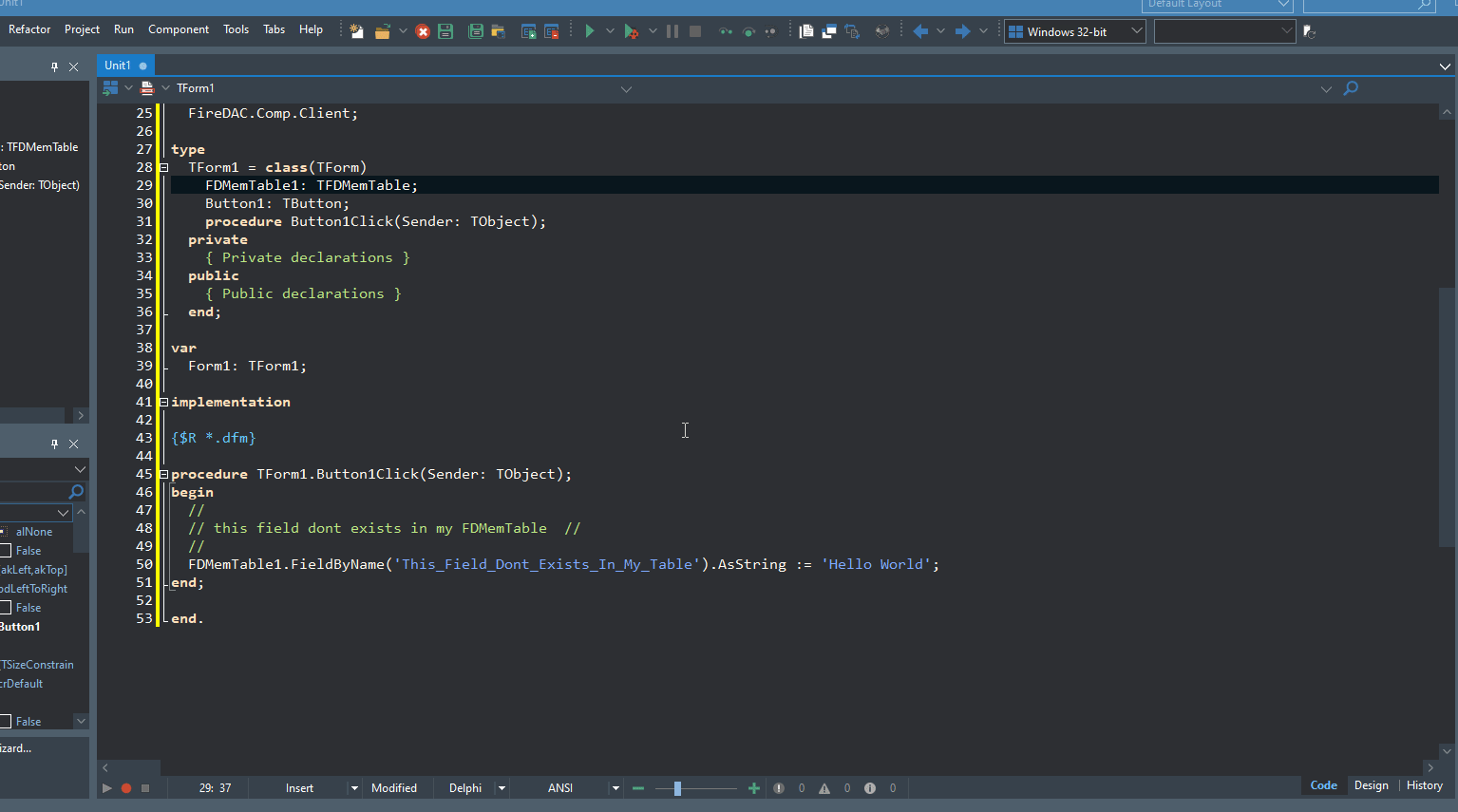Click the Remove file from project icon
This screenshot has width=1458, height=812.
(551, 31)
